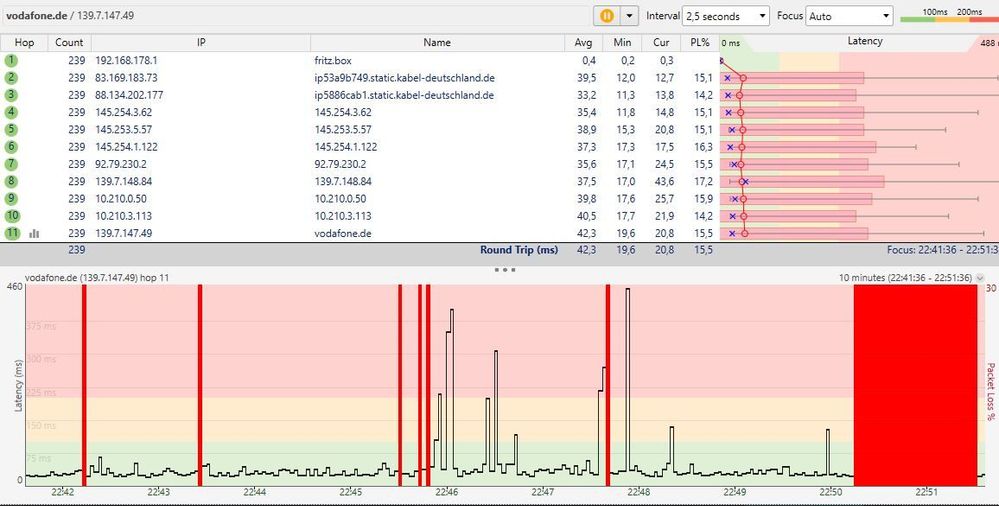This screenshot has width=999, height=506.
Task: Select hop 11 green circle icon
Action: click(13, 233)
